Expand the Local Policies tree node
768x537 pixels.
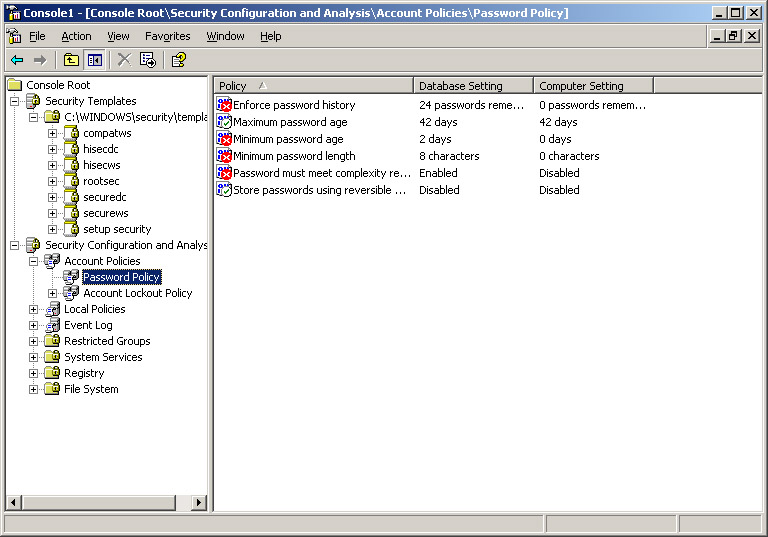(34, 309)
